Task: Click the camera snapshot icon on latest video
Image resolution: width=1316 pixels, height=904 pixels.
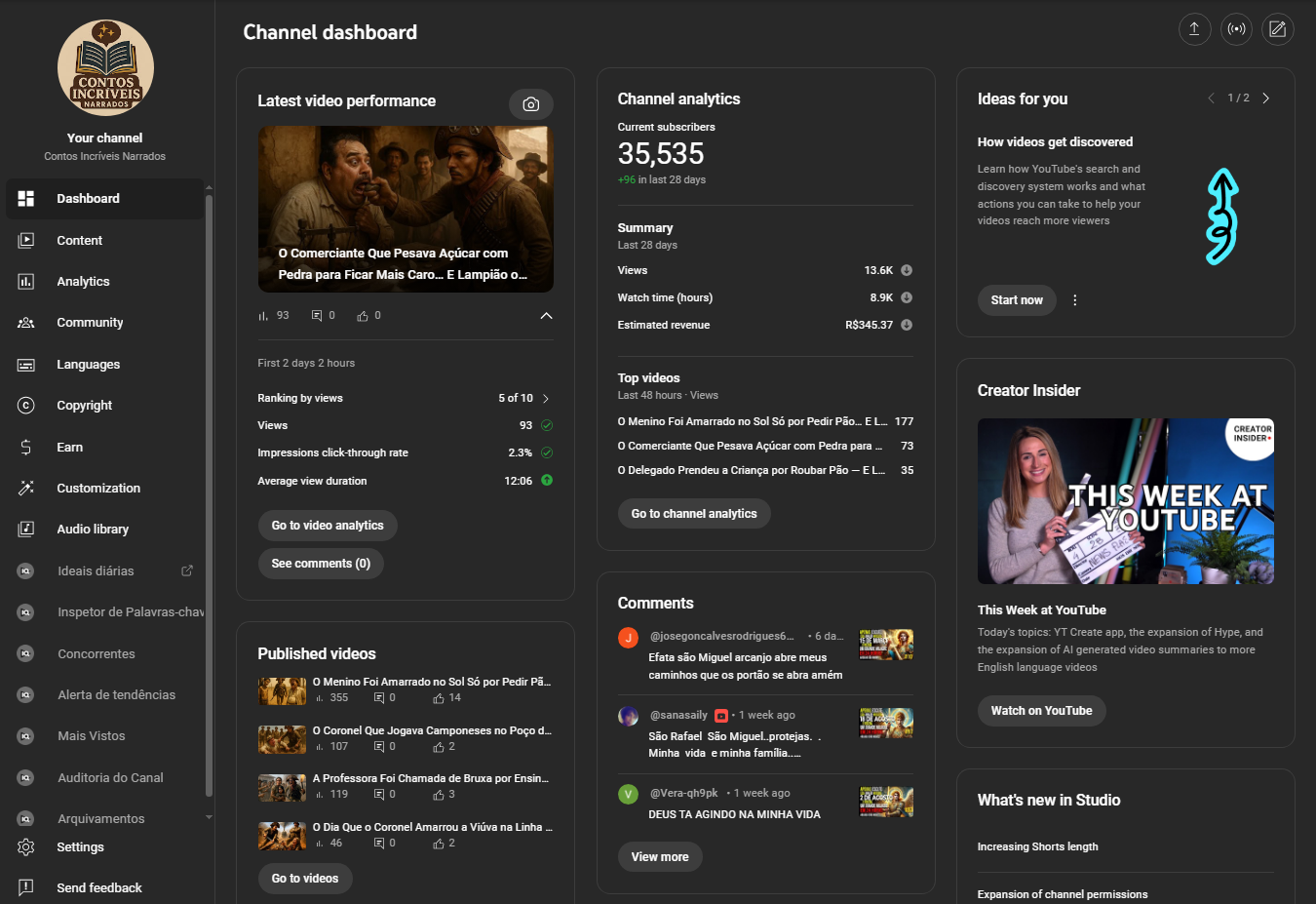Action: (x=531, y=104)
